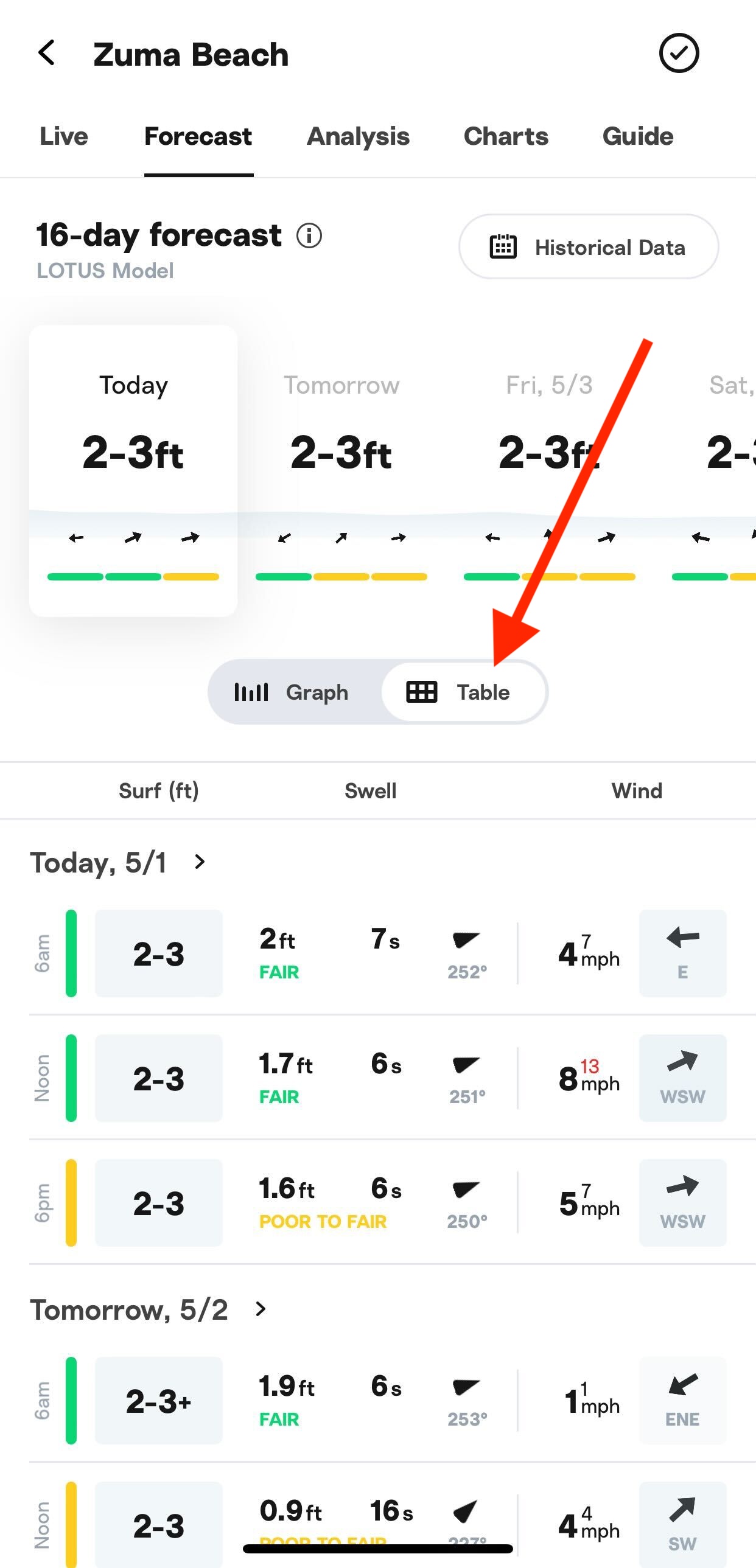This screenshot has width=756, height=1568.
Task: Tap the checkmark circle icon
Action: [x=679, y=54]
